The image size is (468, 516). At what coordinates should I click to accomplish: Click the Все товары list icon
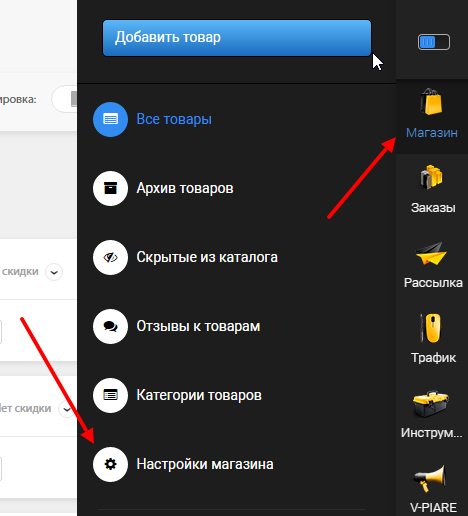click(x=110, y=119)
